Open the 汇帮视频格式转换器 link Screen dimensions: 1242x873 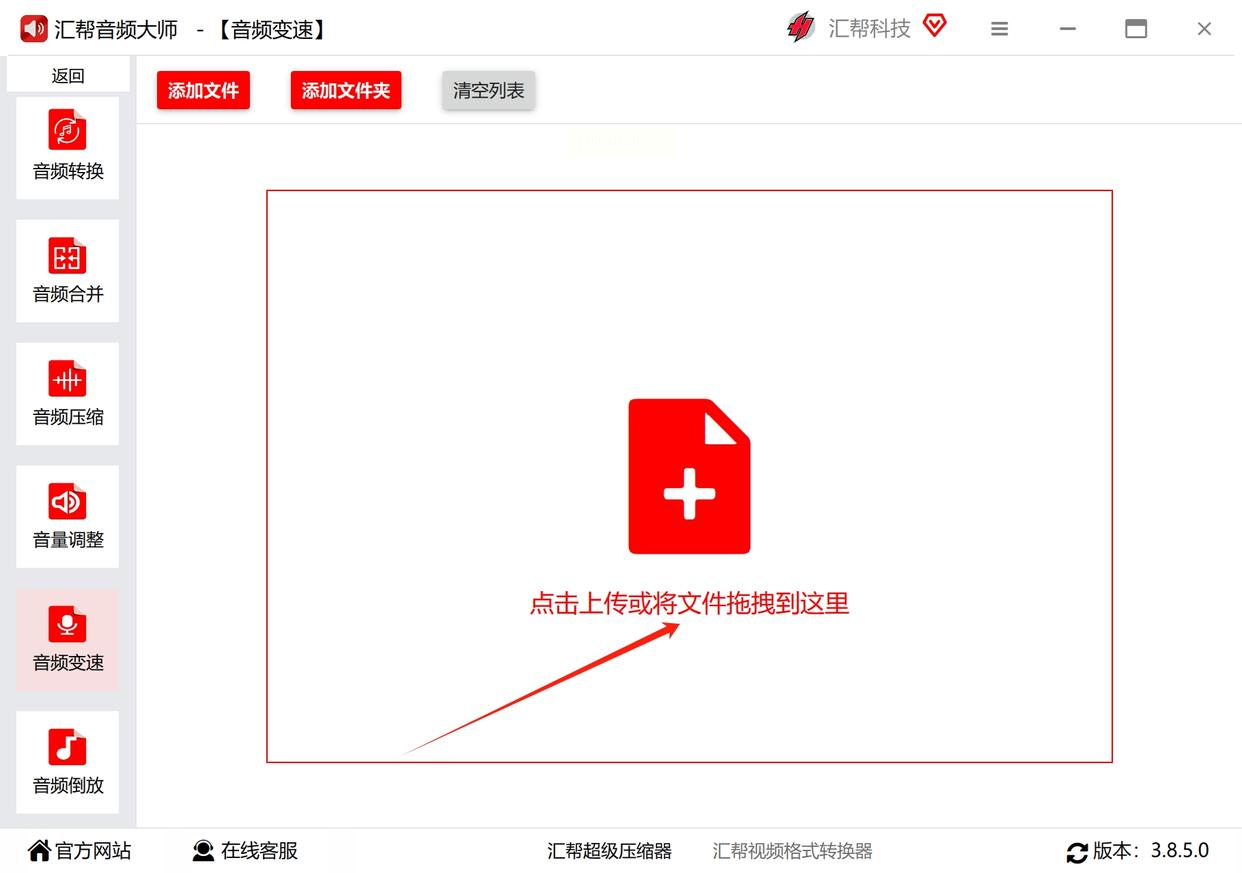pos(793,851)
